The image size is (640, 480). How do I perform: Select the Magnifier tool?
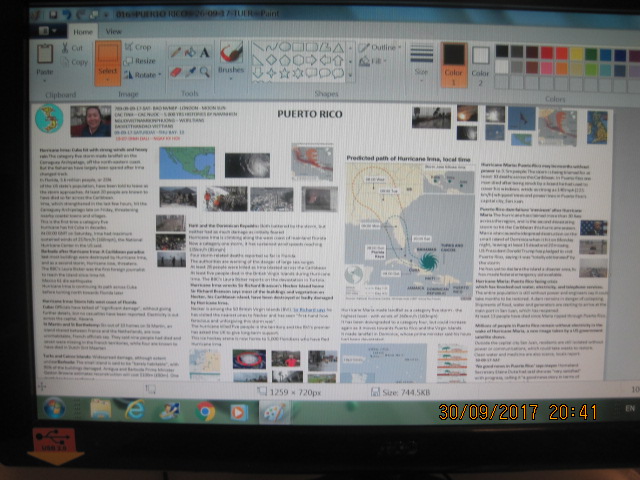pos(204,72)
